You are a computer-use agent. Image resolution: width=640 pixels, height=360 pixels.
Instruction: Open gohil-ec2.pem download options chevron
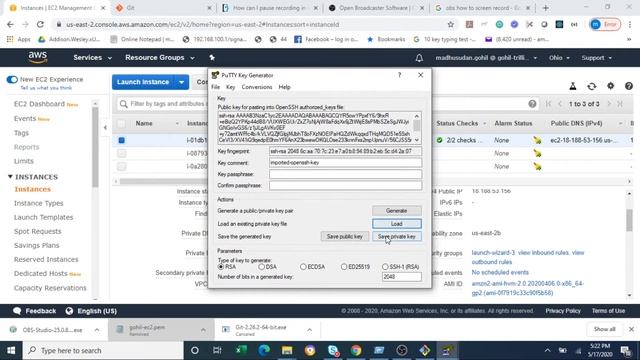click(x=203, y=330)
